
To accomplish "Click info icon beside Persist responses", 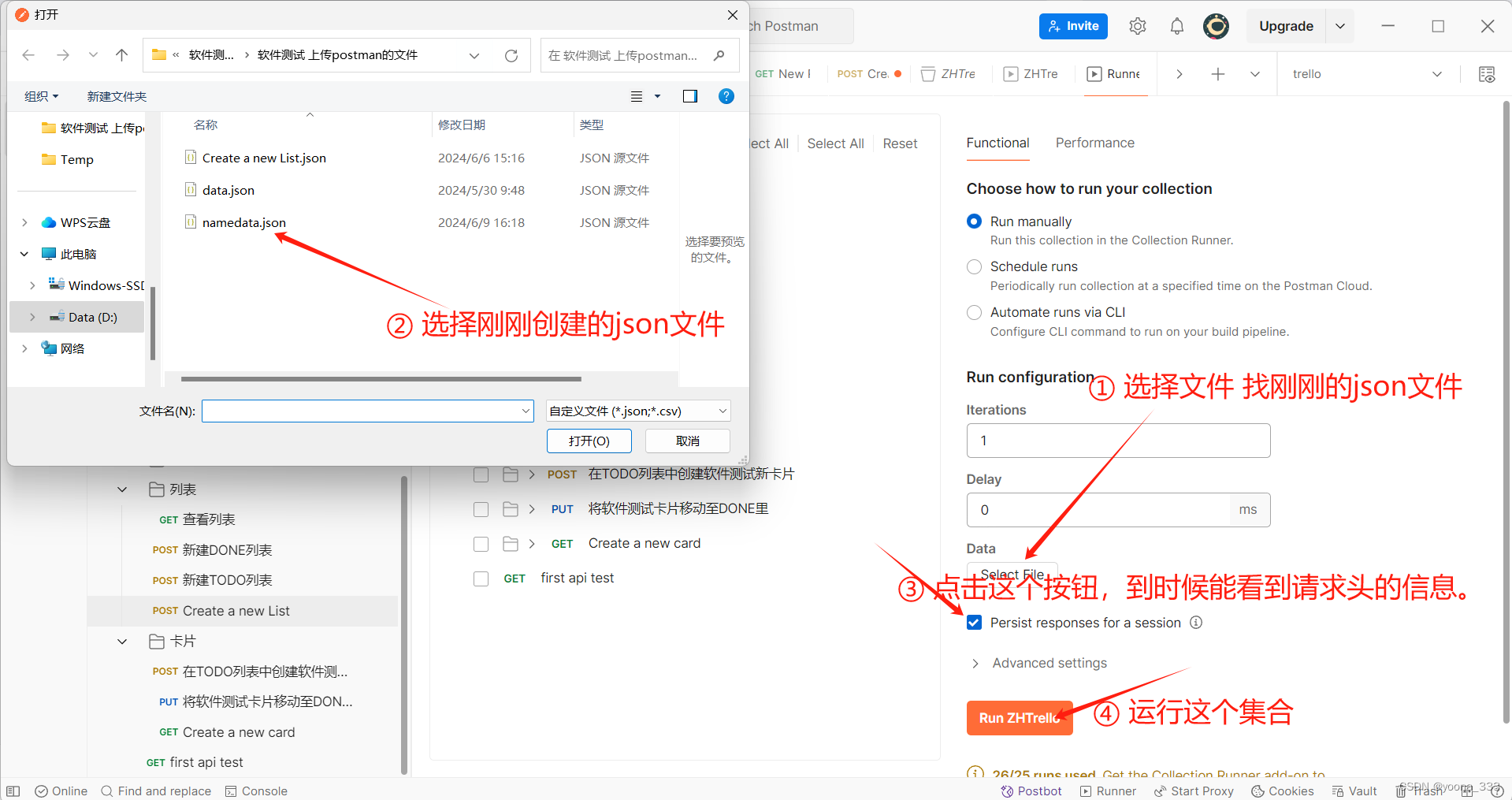I will (x=1196, y=623).
